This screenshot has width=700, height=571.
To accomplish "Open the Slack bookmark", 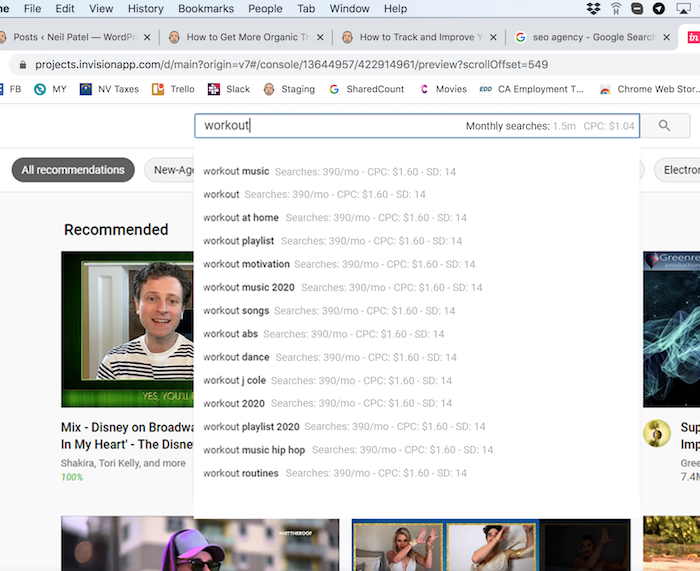I will [x=229, y=89].
